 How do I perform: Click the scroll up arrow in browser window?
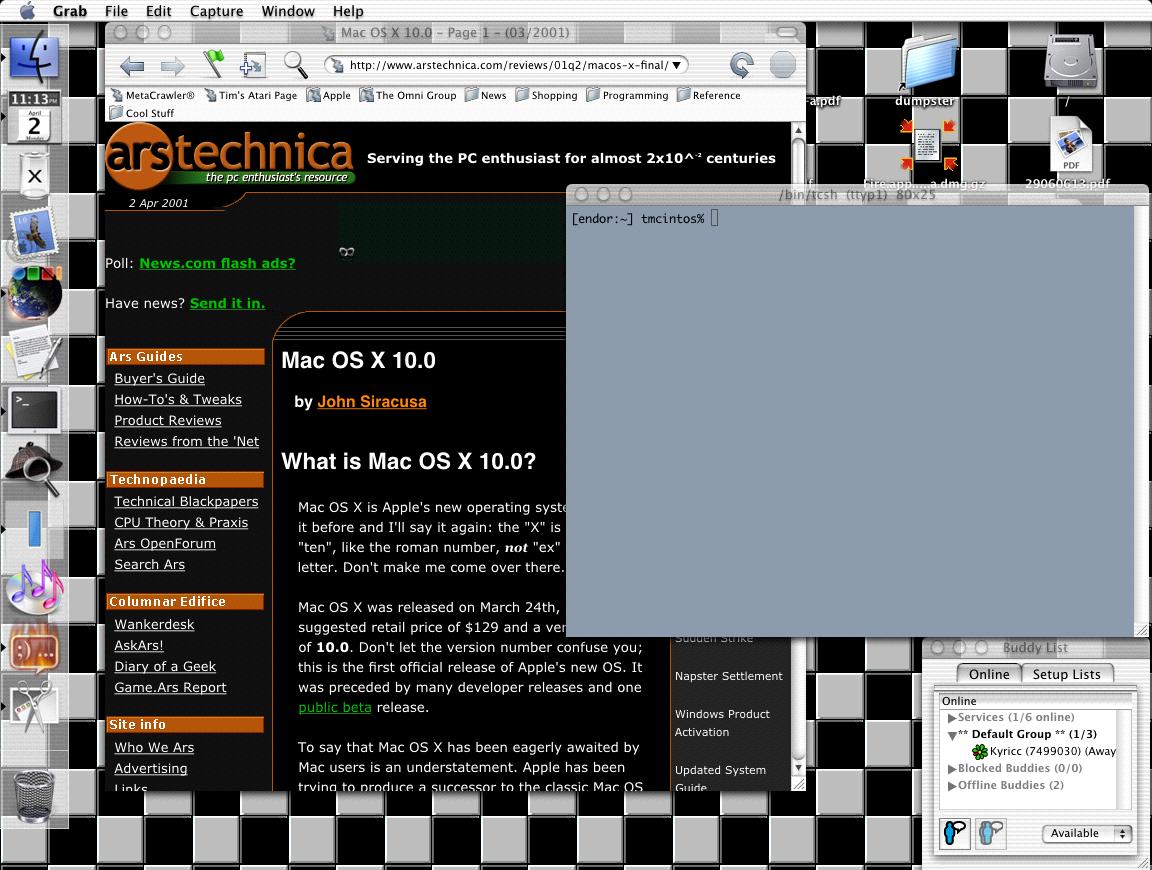(x=798, y=131)
